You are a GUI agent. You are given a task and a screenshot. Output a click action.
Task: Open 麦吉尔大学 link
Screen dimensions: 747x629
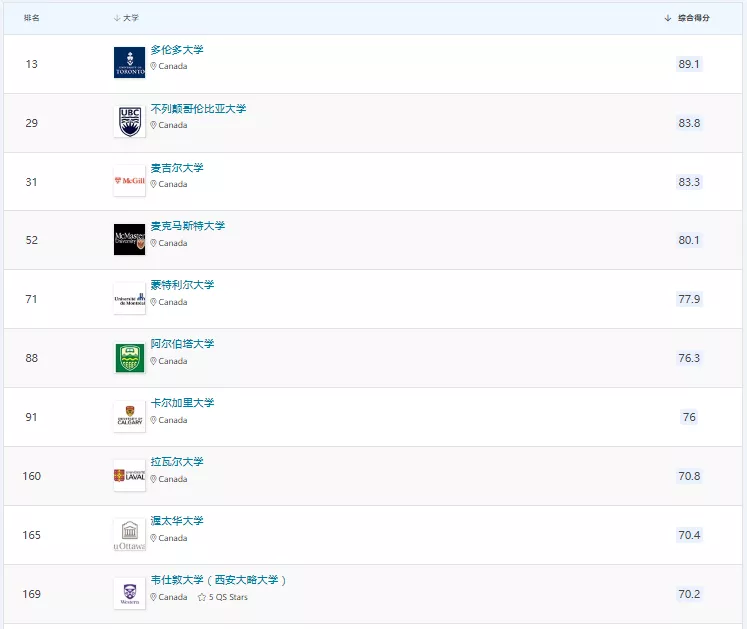177,168
